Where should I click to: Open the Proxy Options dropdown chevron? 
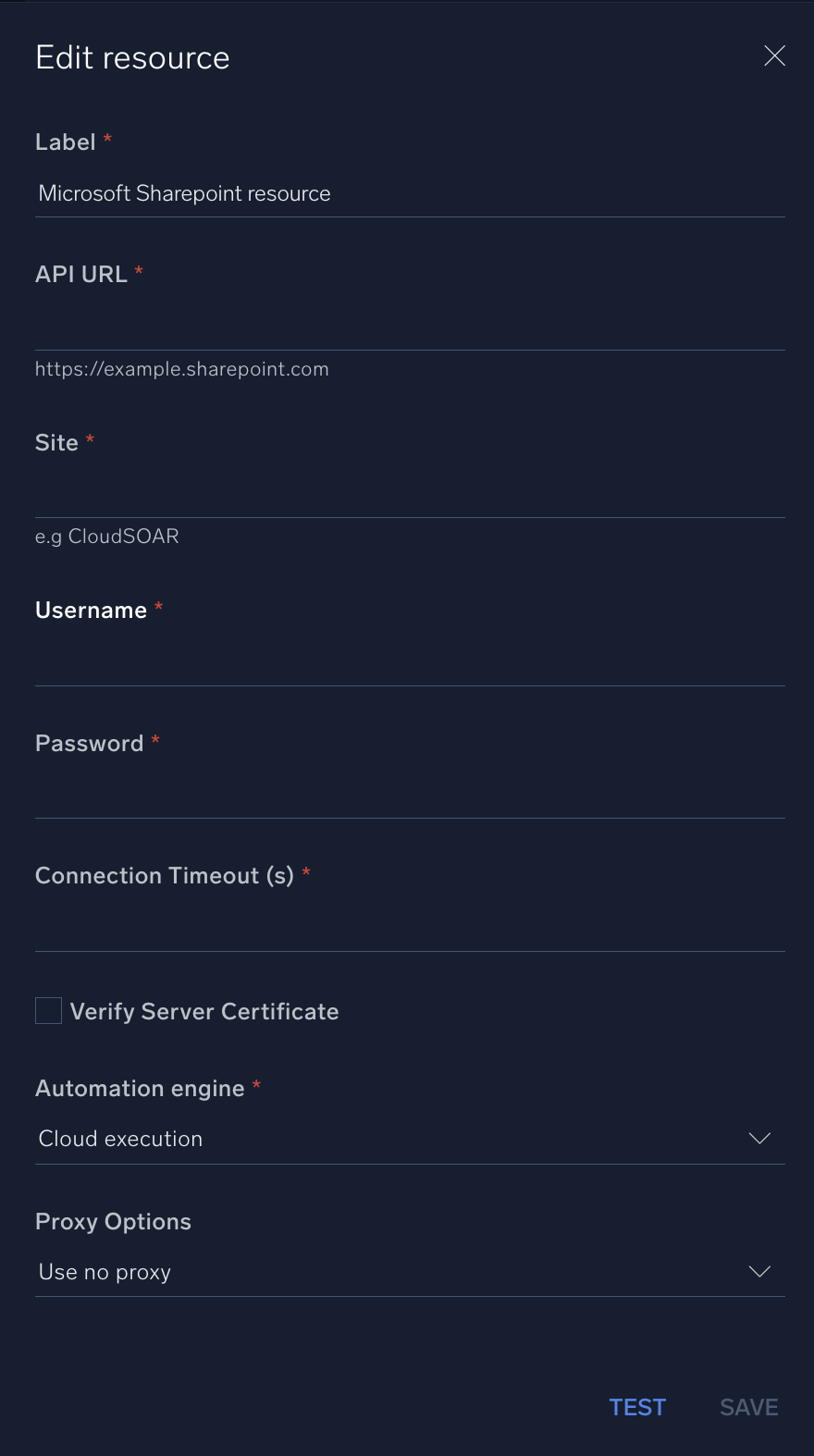pyautogui.click(x=758, y=1271)
